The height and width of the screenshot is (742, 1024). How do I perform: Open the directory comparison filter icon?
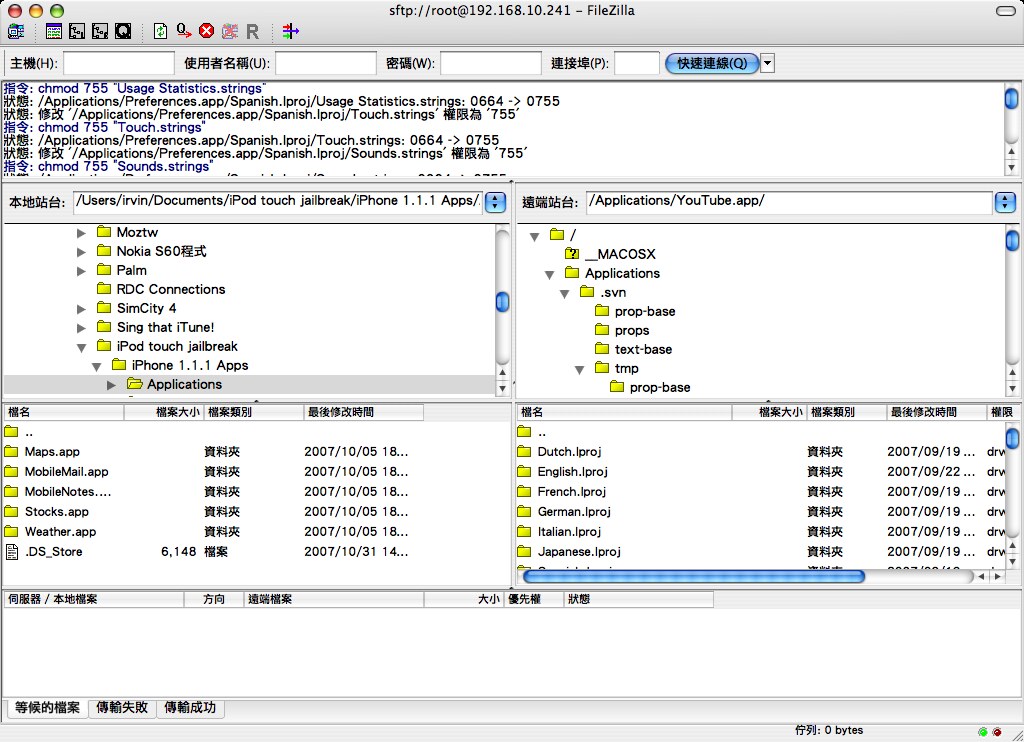pyautogui.click(x=290, y=31)
